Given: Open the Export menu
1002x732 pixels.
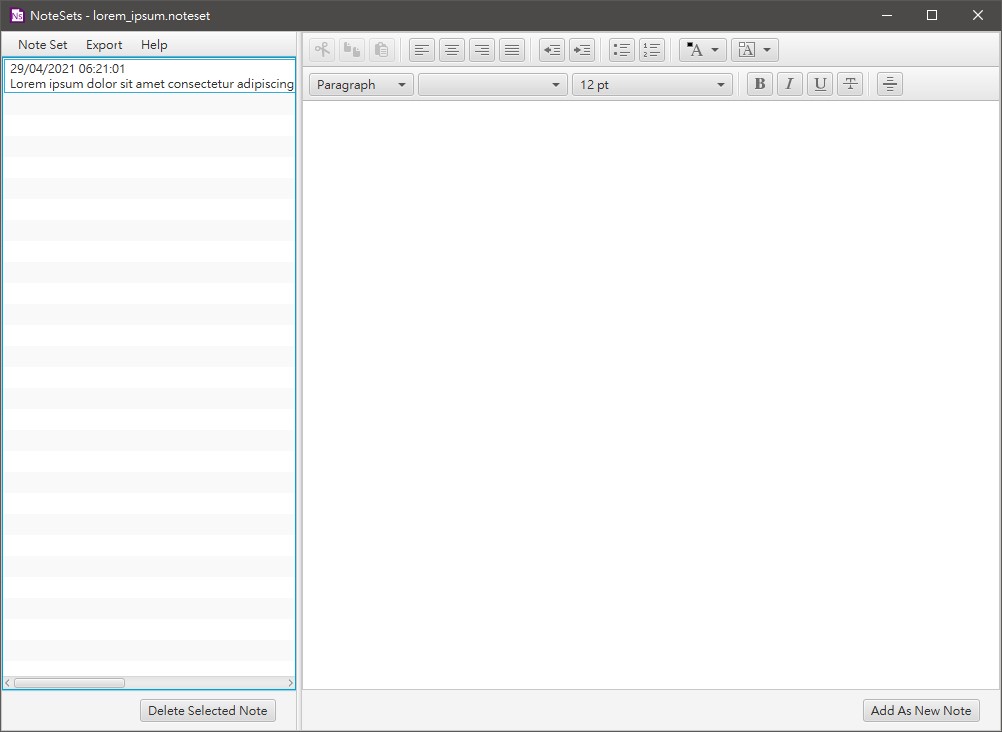Looking at the screenshot, I should pos(103,44).
